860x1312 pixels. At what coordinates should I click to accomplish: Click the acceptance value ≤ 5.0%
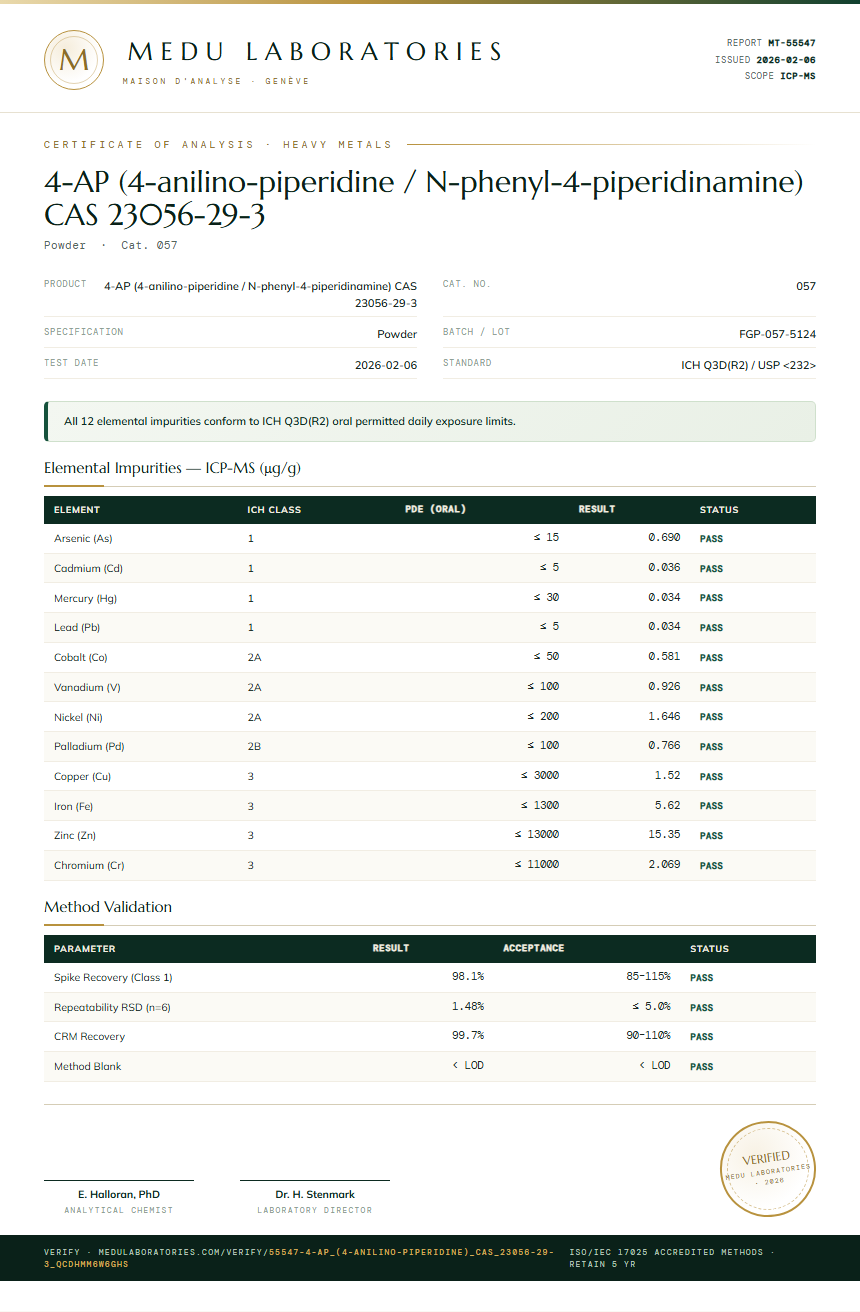(651, 1007)
